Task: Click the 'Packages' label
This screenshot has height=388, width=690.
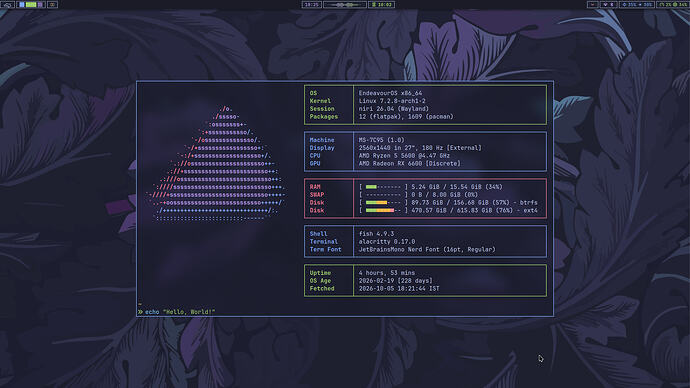Action: [x=323, y=117]
